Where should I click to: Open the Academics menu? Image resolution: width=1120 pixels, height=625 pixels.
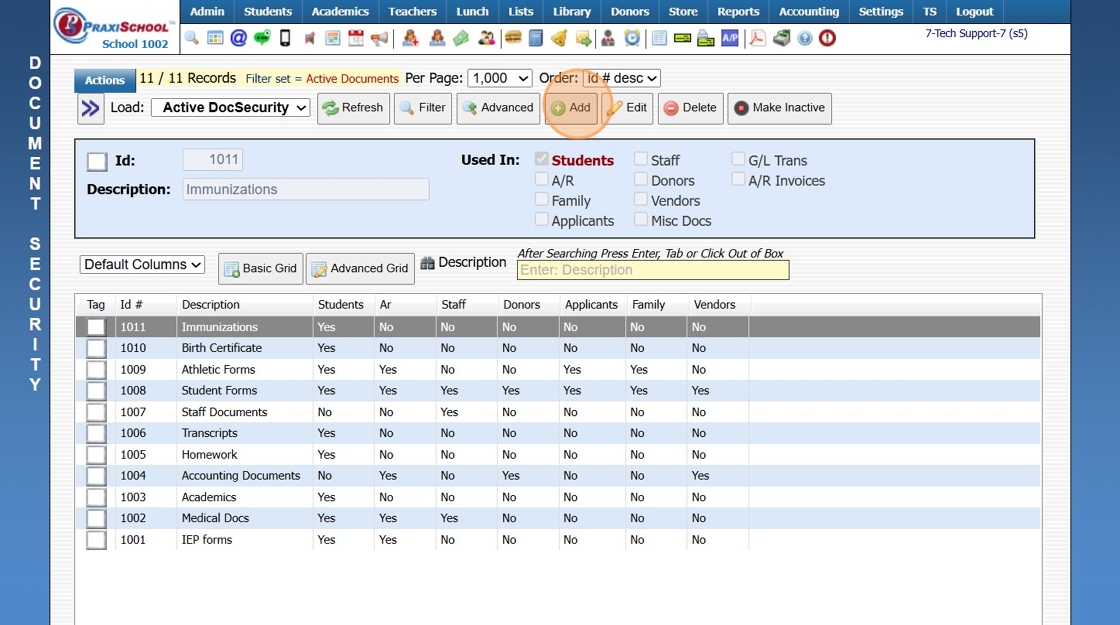340,12
